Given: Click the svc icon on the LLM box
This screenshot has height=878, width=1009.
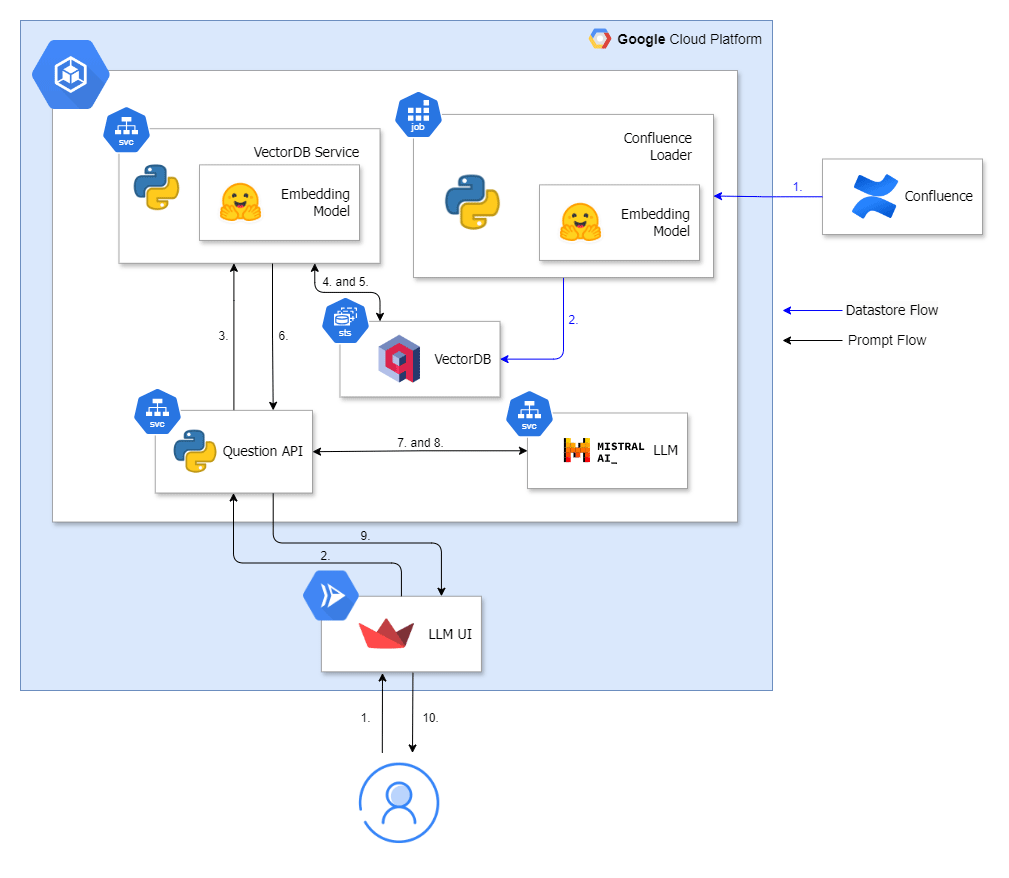Looking at the screenshot, I should click(x=530, y=414).
